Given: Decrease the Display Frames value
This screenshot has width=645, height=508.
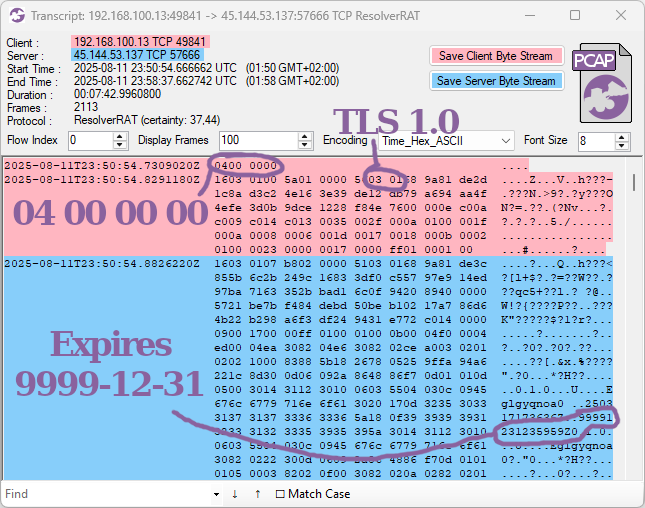Looking at the screenshot, I should 304,145.
